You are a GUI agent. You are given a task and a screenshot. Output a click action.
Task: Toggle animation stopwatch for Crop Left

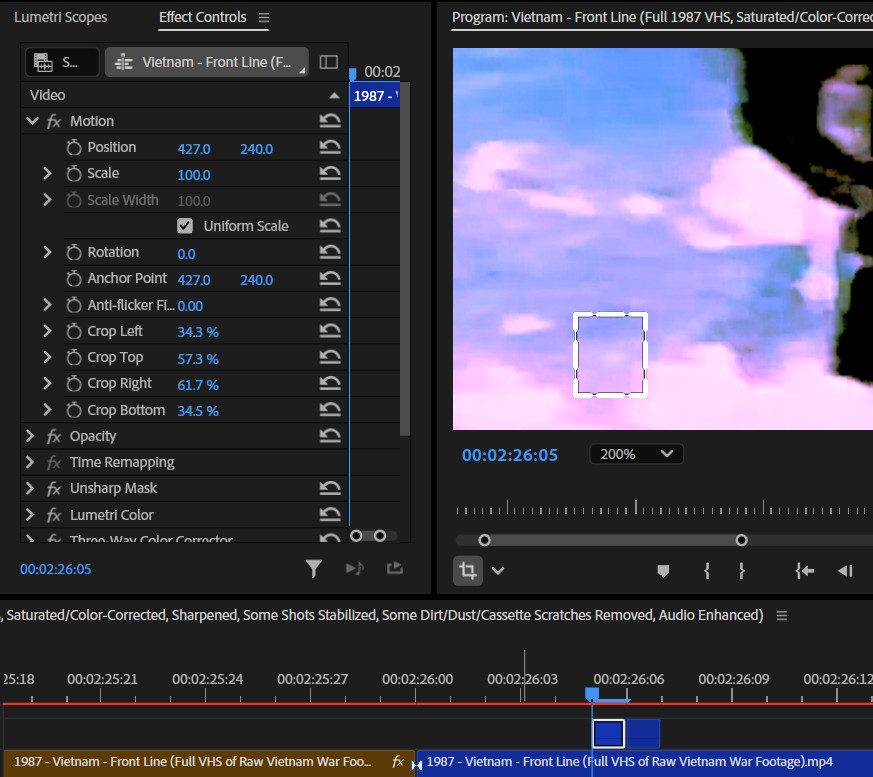tap(73, 332)
